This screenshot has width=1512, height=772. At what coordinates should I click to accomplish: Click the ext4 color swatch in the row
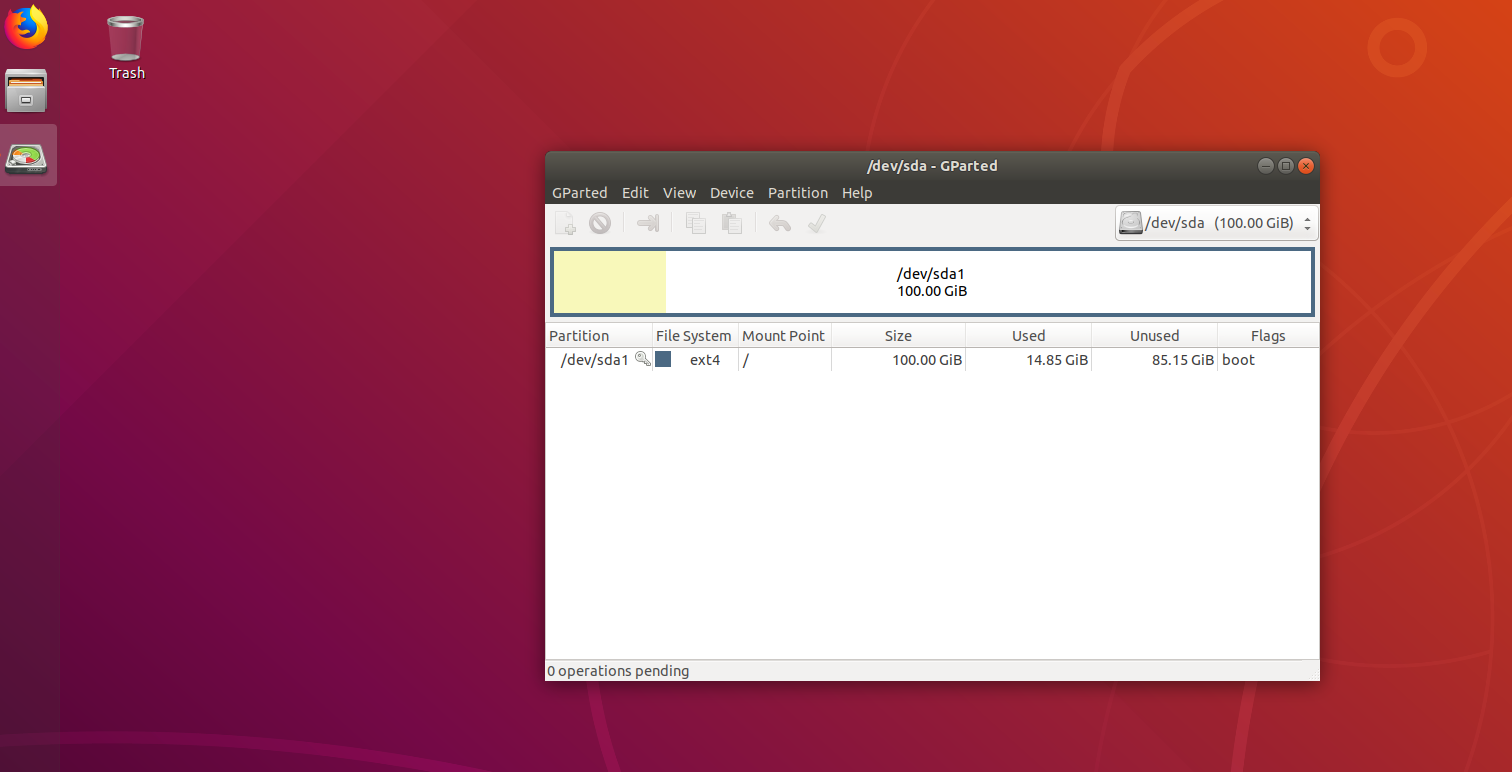[x=663, y=359]
